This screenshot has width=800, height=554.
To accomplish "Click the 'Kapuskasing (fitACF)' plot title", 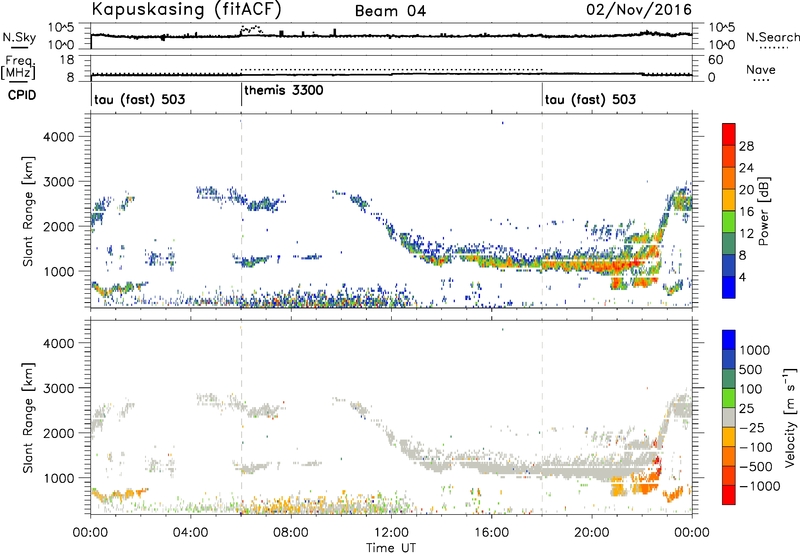I will click(x=186, y=10).
